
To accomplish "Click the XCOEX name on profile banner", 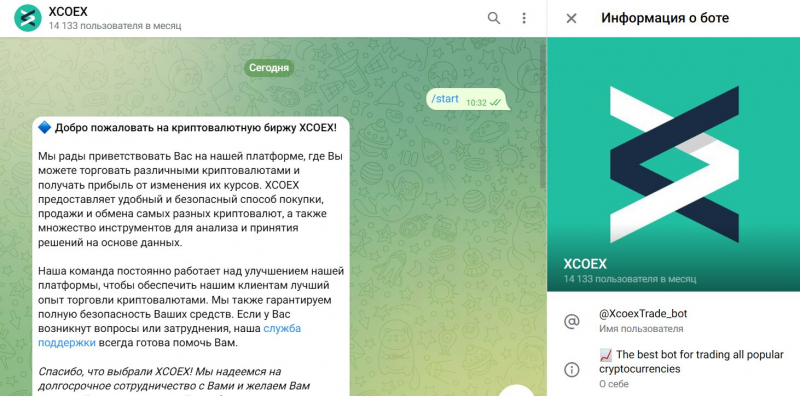I will 585,264.
